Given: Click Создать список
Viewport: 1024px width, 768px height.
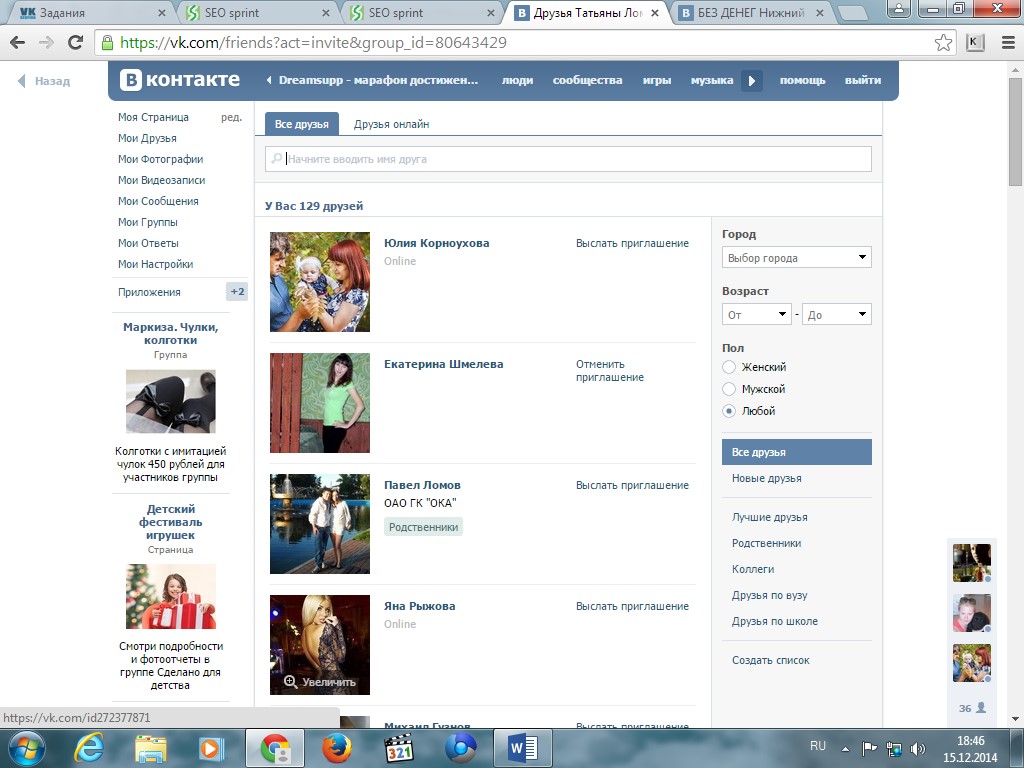Looking at the screenshot, I should pos(771,660).
